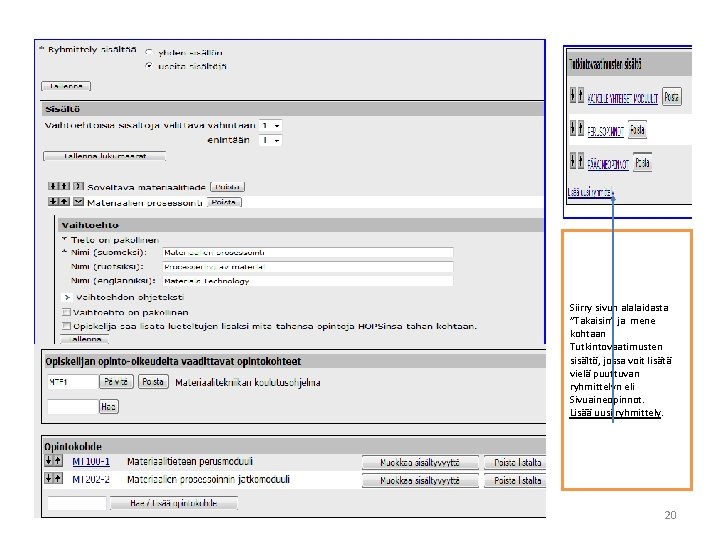Move PERUSOPINNOT item down
This screenshot has height=540, width=720.
click(x=573, y=128)
